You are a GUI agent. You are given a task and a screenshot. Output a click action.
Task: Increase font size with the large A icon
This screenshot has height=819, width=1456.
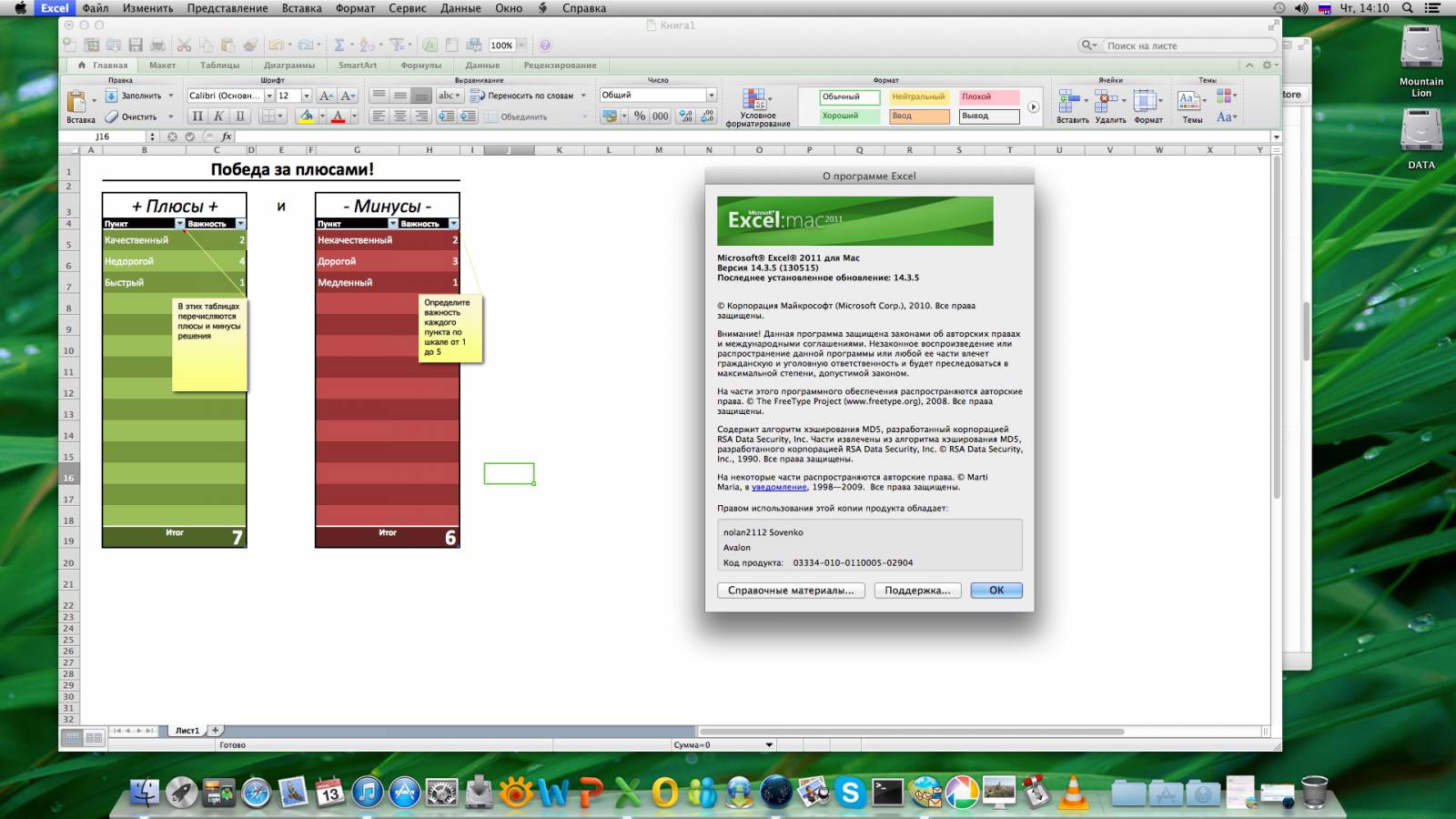(326, 96)
